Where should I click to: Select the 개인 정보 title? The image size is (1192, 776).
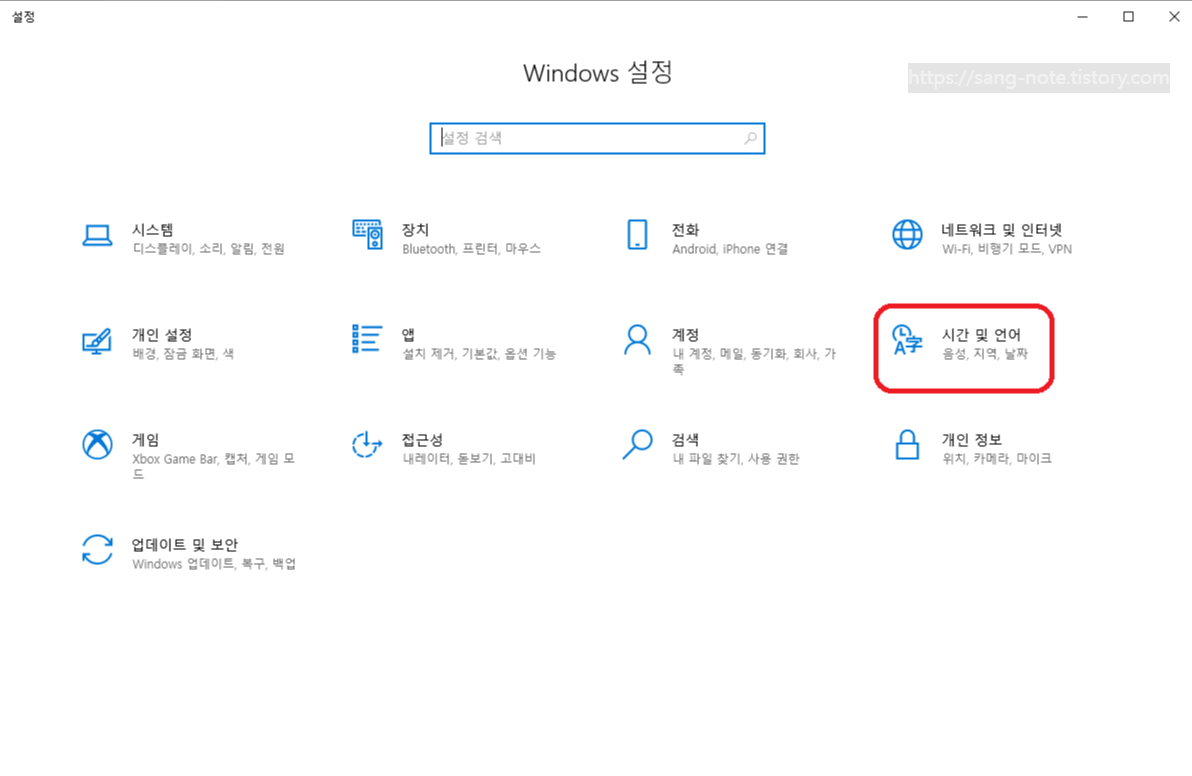pos(972,439)
